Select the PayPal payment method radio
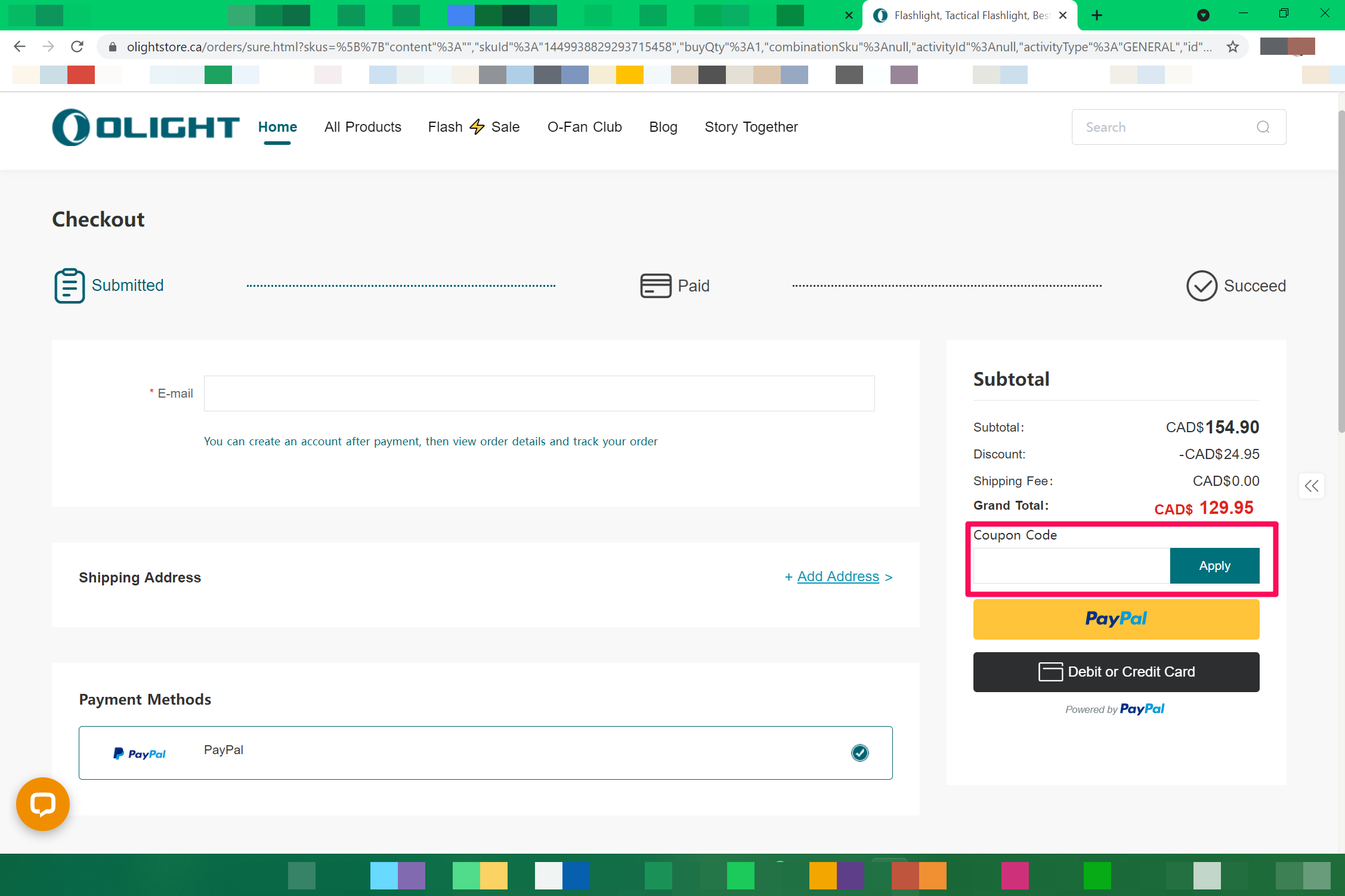The height and width of the screenshot is (896, 1345). pyautogui.click(x=859, y=753)
